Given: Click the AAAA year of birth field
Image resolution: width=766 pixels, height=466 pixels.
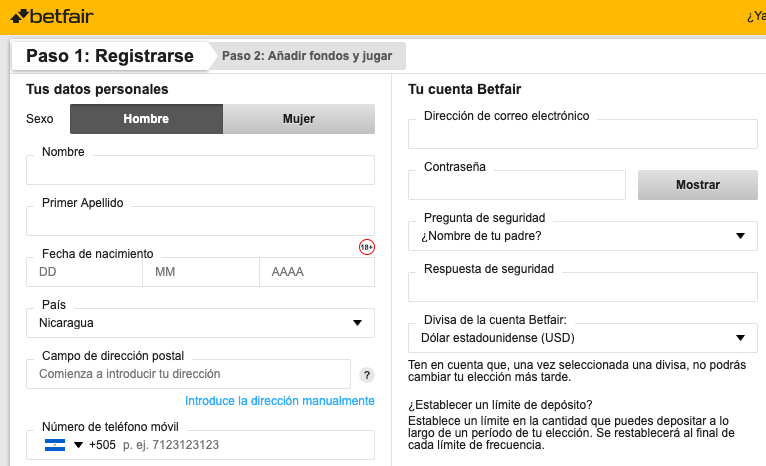Looking at the screenshot, I should pyautogui.click(x=317, y=272).
